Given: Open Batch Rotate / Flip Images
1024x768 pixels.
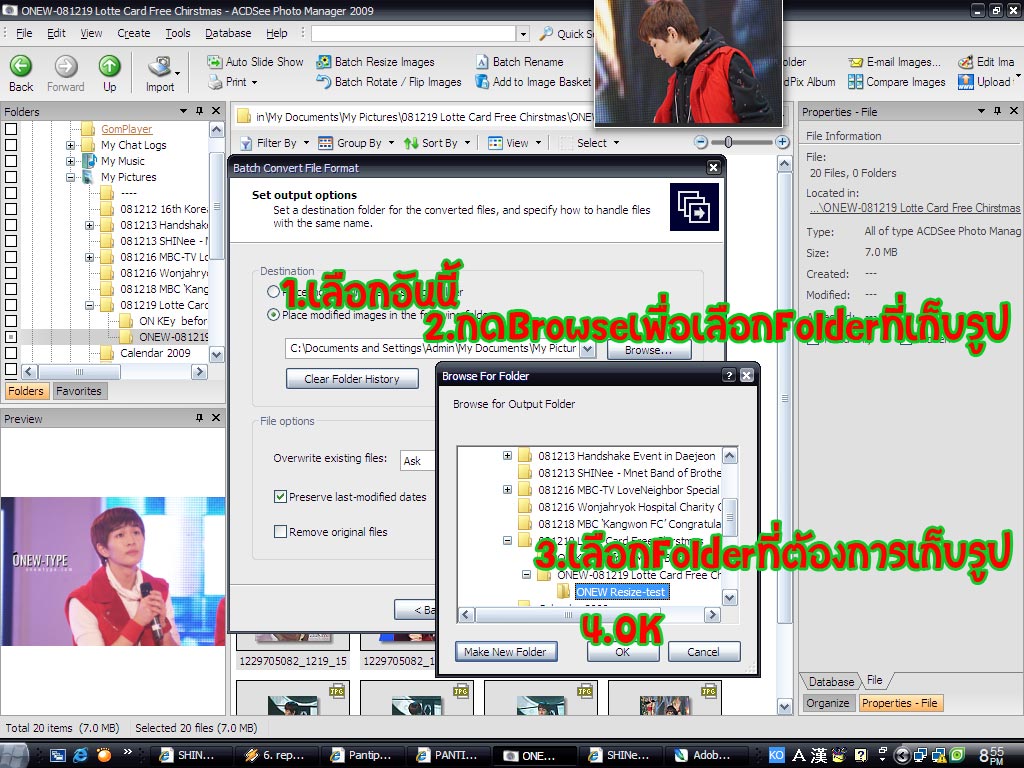Looking at the screenshot, I should [x=389, y=82].
